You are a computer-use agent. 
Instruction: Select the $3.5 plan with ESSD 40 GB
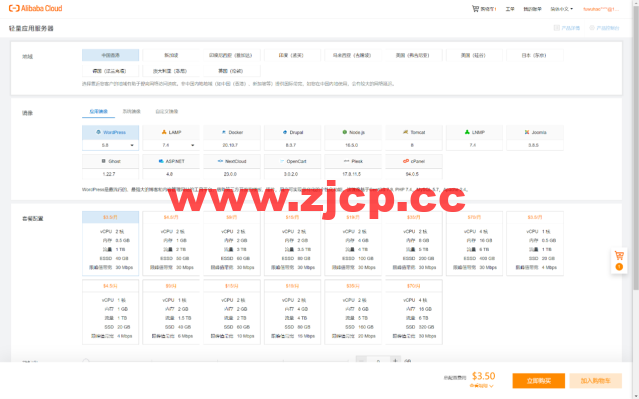[110, 243]
